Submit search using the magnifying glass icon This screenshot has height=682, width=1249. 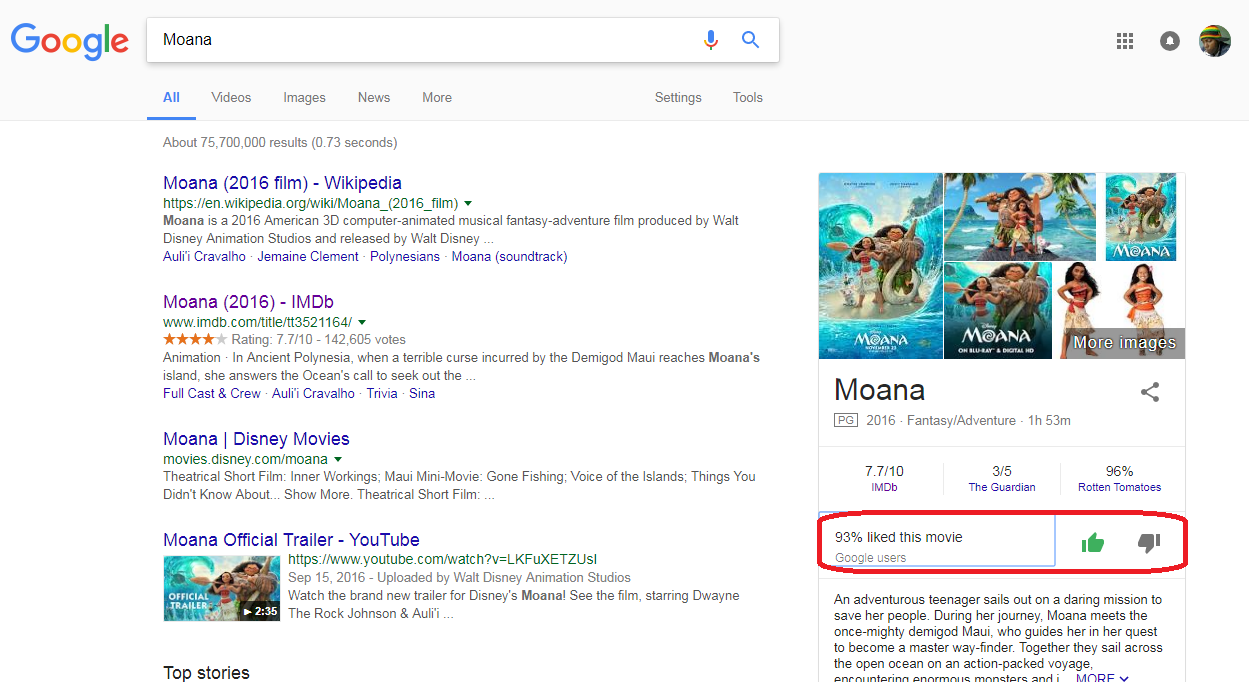750,40
